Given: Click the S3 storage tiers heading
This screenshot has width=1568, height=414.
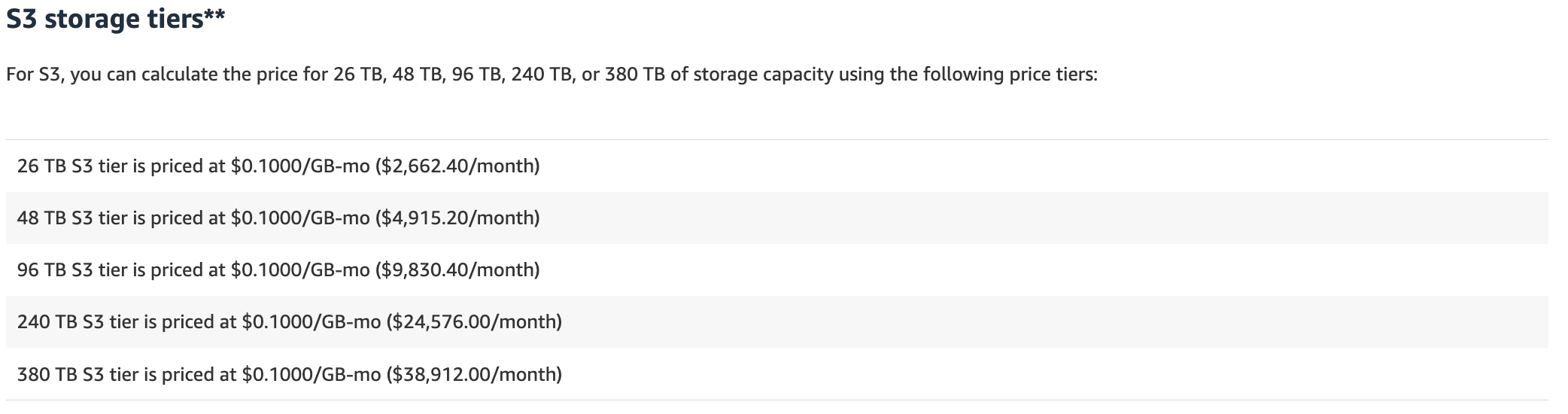Looking at the screenshot, I should click(x=115, y=19).
